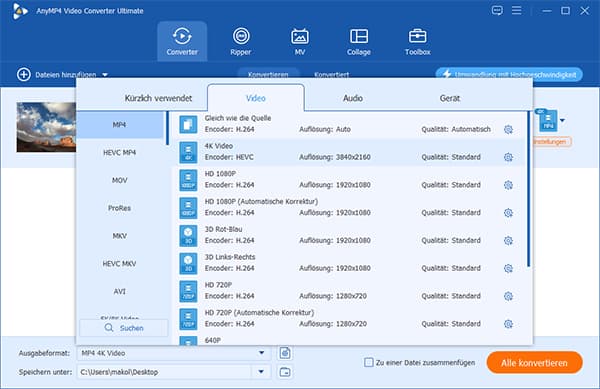Open the Konvertieren tab

(x=268, y=74)
